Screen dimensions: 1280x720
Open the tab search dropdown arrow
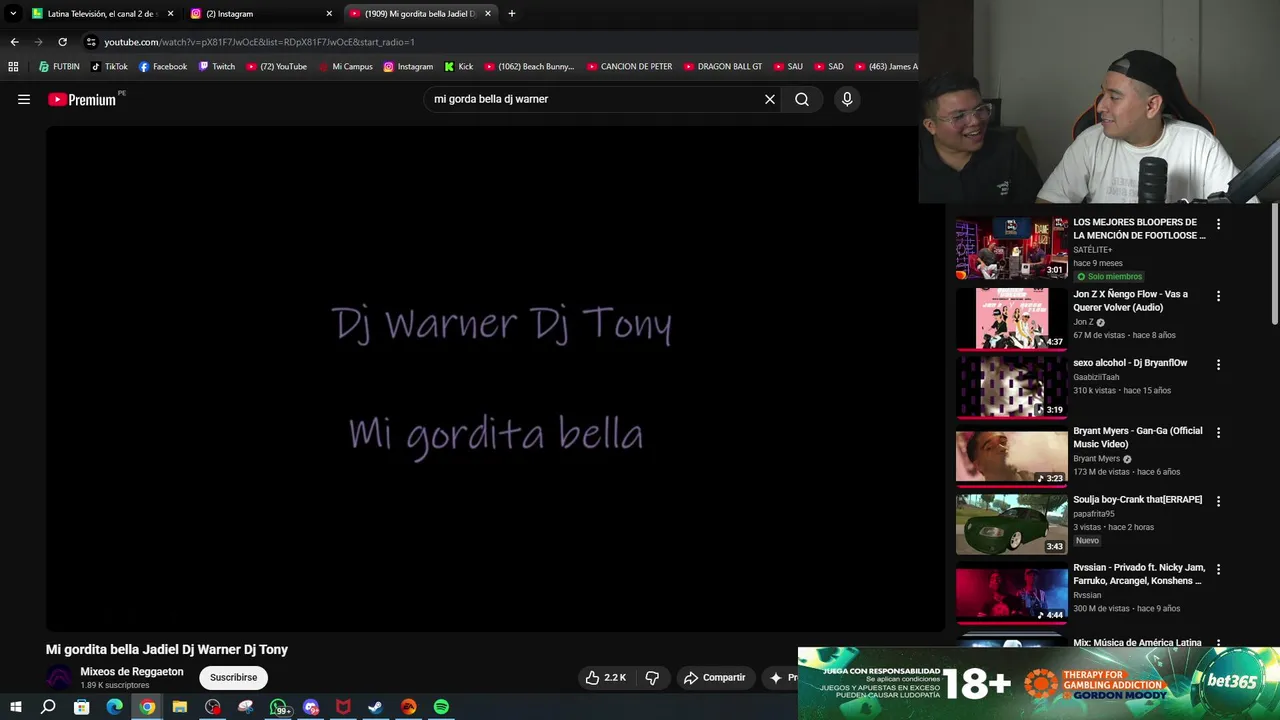(x=13, y=14)
